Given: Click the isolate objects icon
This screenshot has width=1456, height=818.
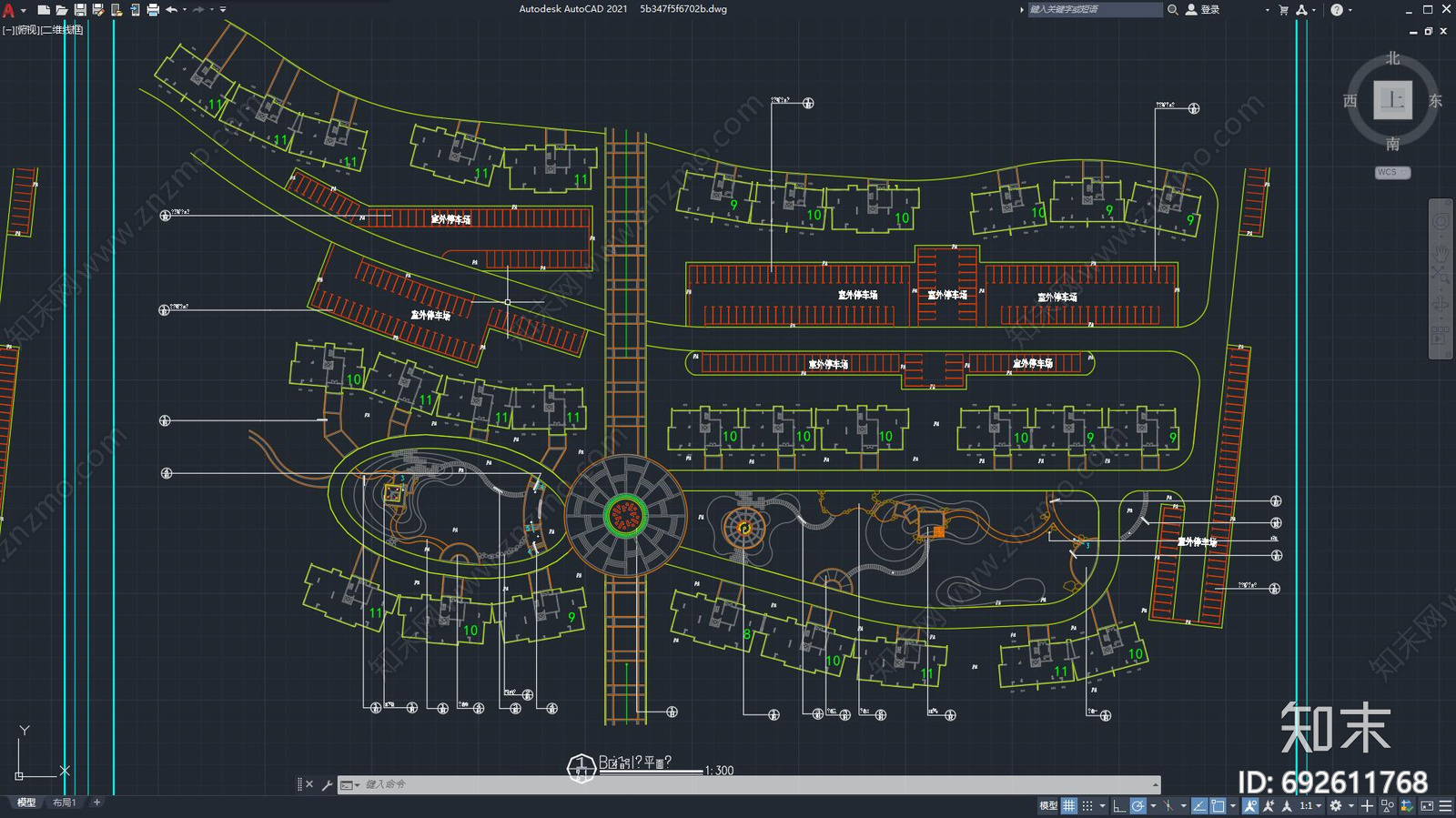Looking at the screenshot, I should coord(1387,805).
